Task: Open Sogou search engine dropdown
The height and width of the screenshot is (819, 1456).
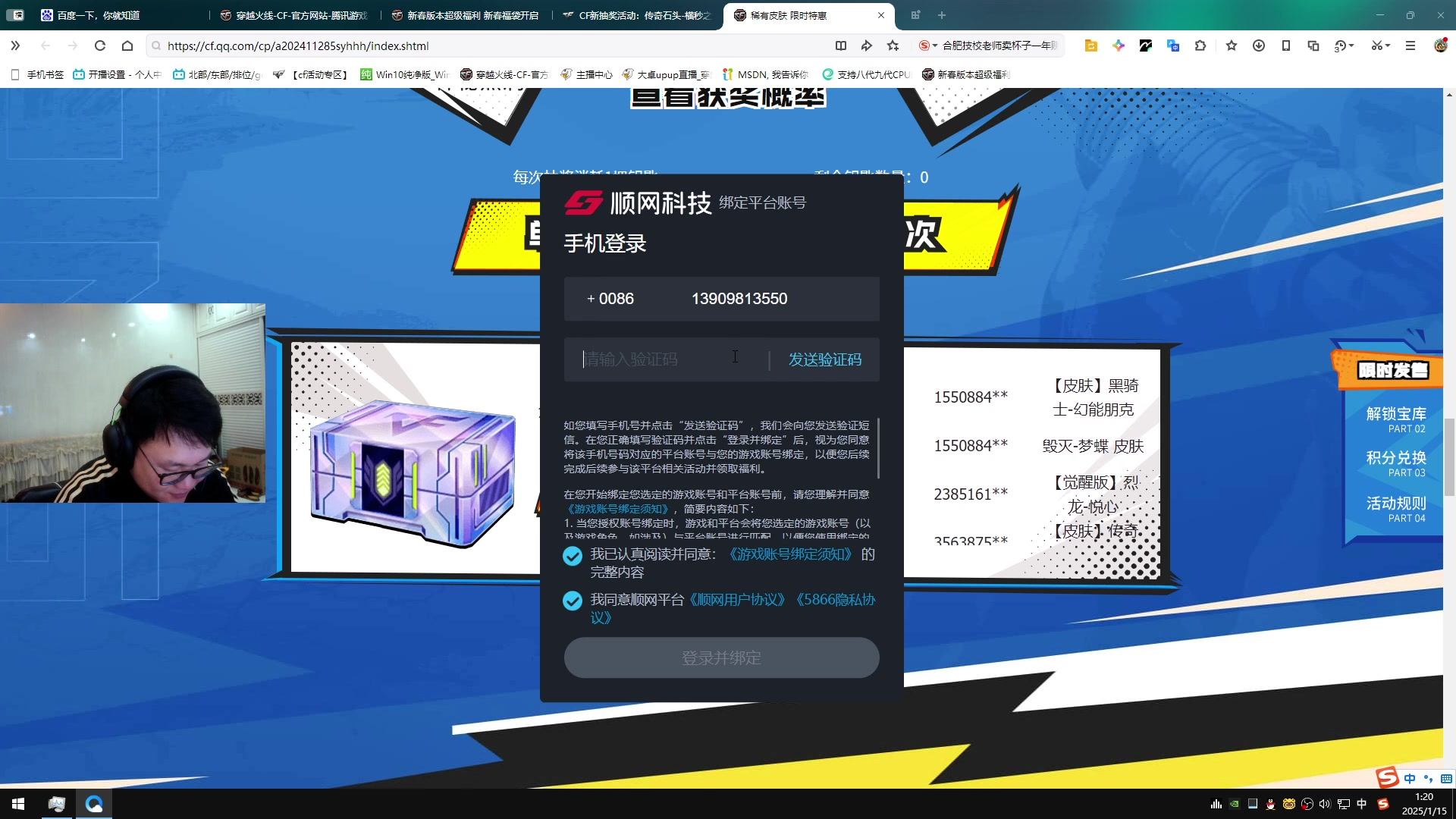Action: pos(928,45)
